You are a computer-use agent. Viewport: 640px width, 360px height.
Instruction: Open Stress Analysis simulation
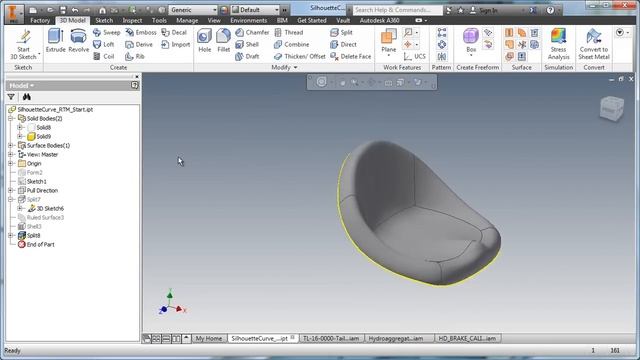pos(558,44)
